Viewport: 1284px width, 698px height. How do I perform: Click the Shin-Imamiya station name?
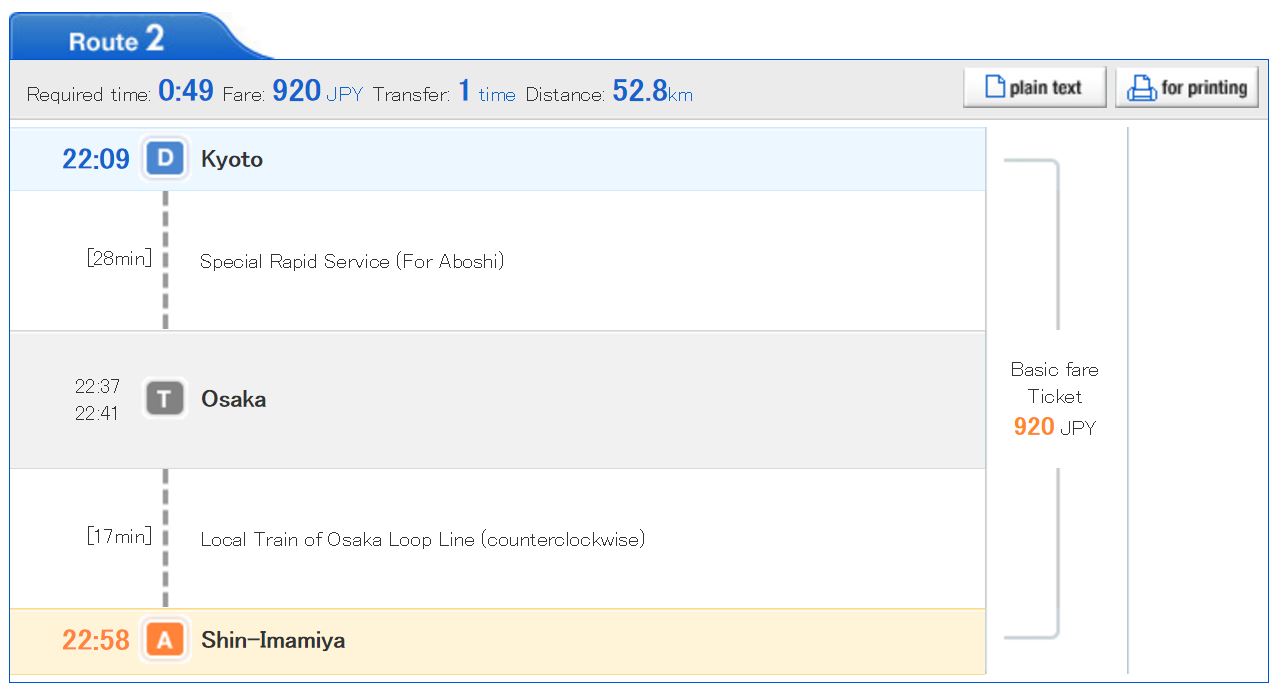coord(273,640)
